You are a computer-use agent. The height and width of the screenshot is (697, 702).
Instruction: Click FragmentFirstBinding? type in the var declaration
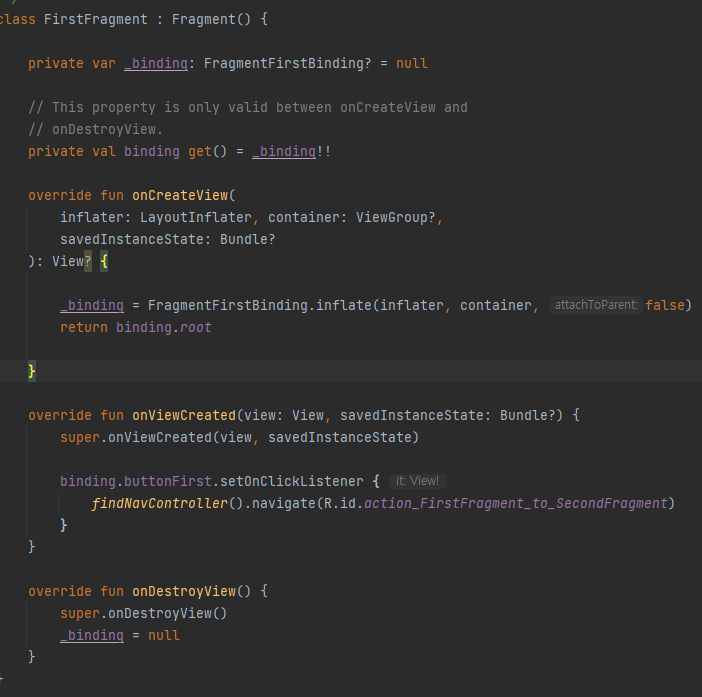287,64
